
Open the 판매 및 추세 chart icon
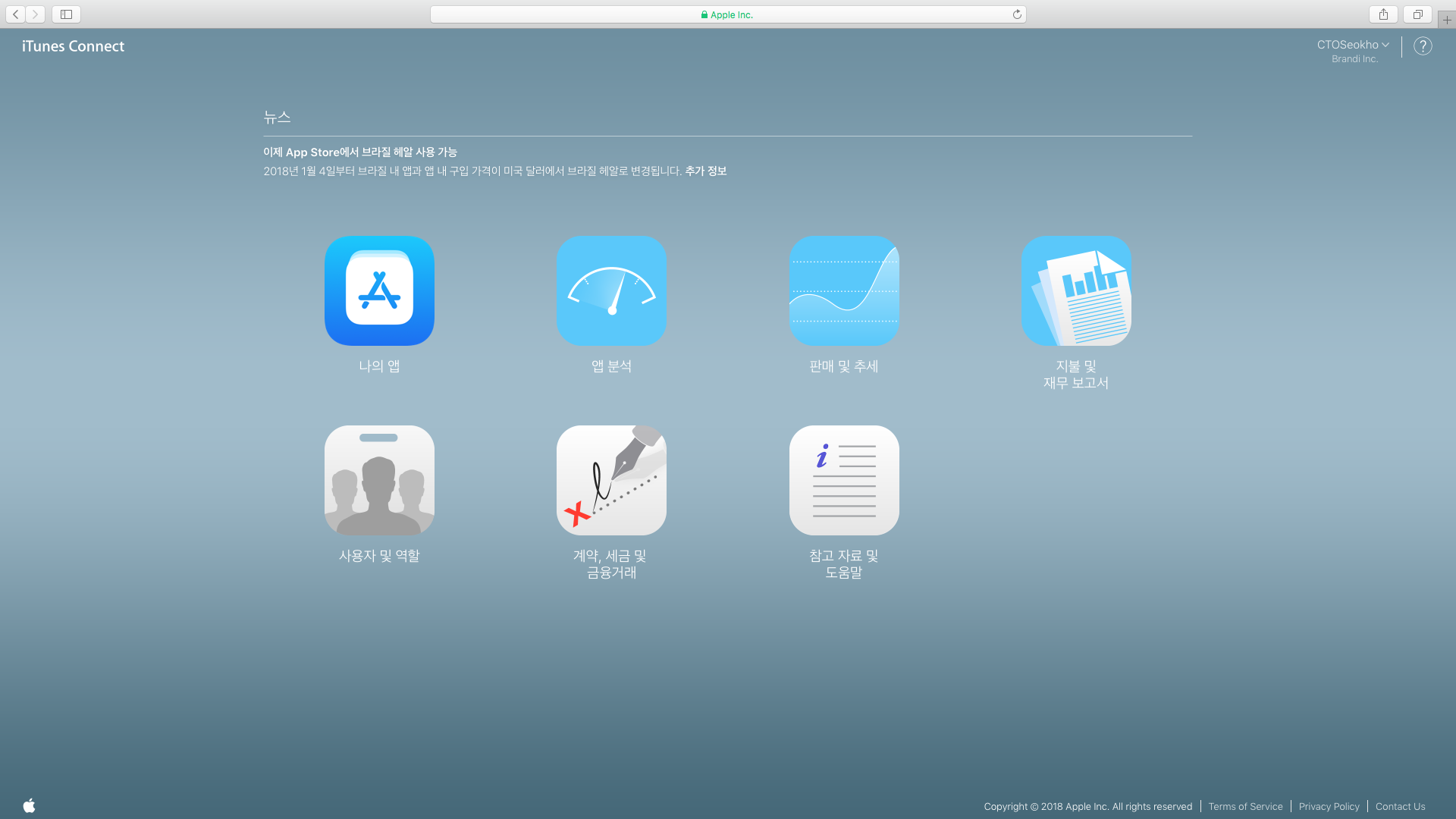[x=844, y=290]
